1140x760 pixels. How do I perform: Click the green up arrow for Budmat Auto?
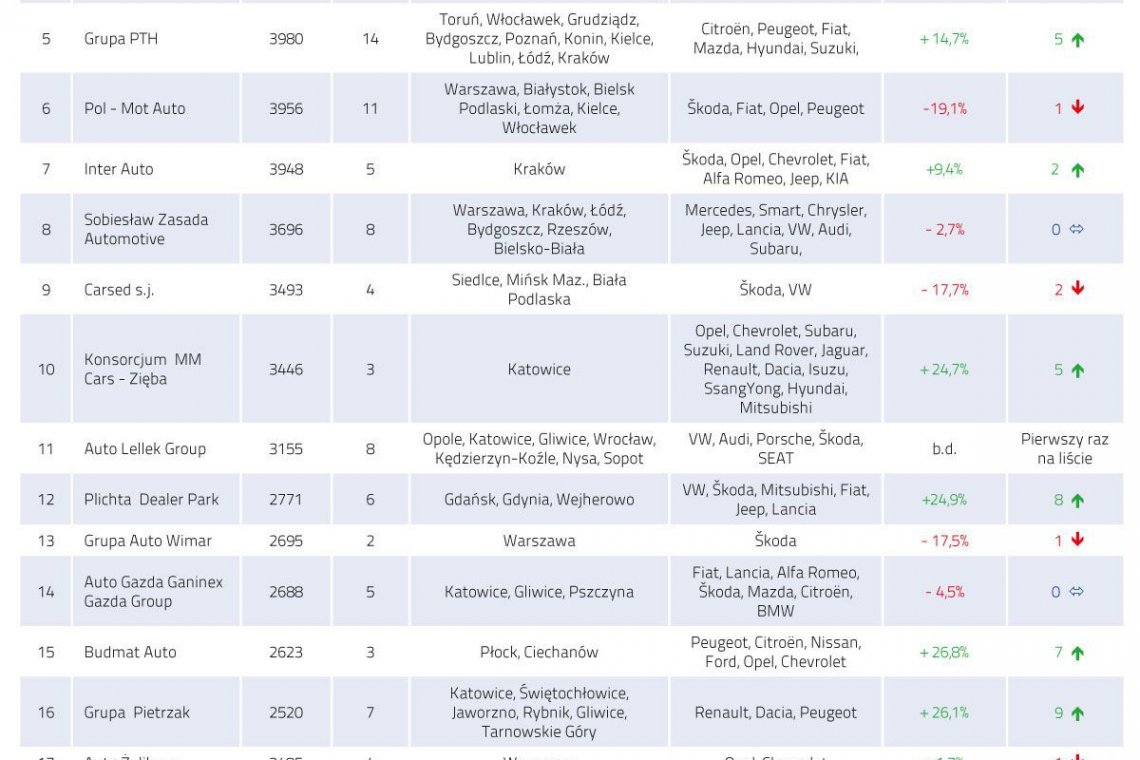click(1077, 653)
